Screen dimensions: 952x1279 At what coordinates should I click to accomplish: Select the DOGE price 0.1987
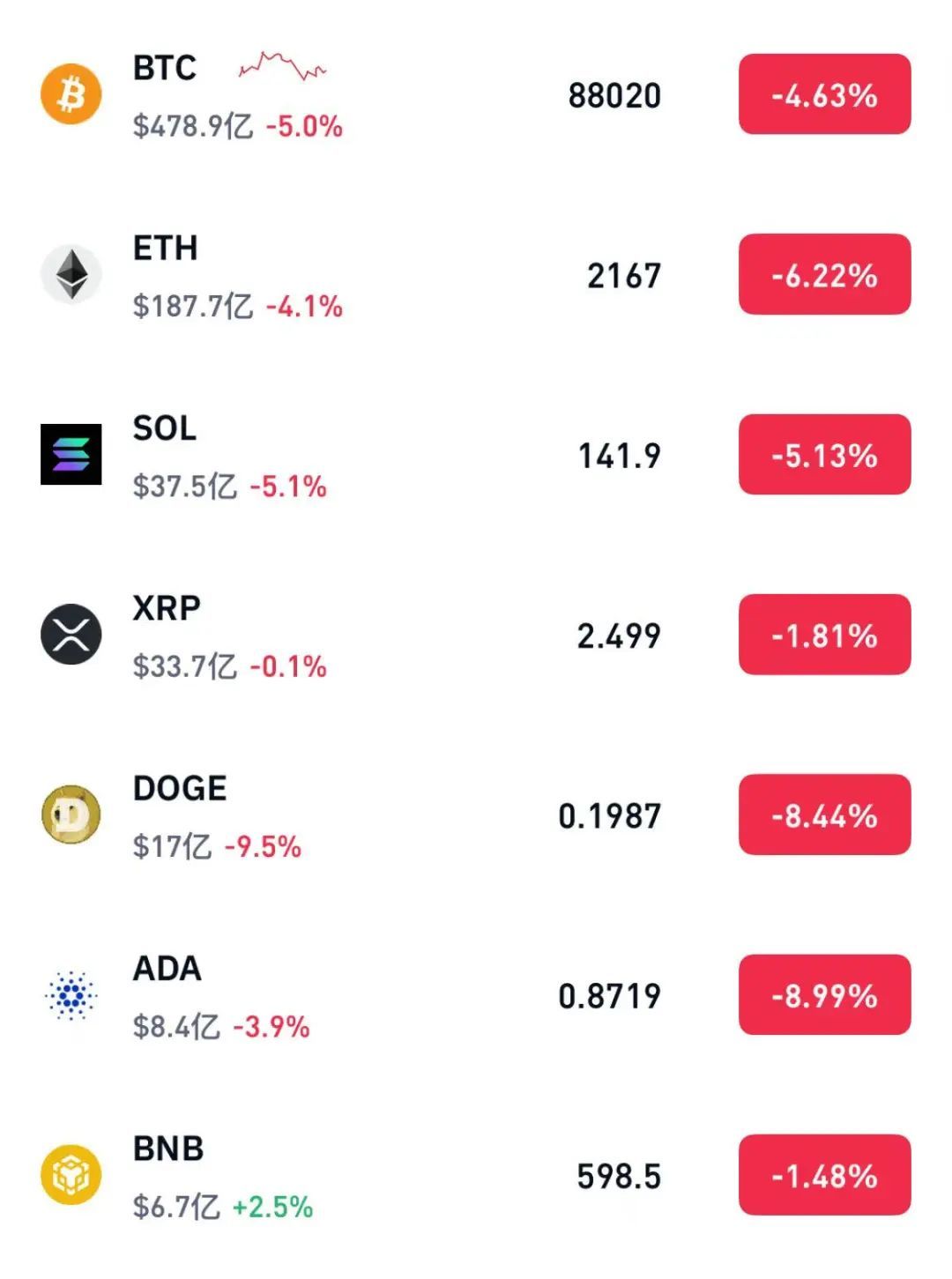click(609, 816)
